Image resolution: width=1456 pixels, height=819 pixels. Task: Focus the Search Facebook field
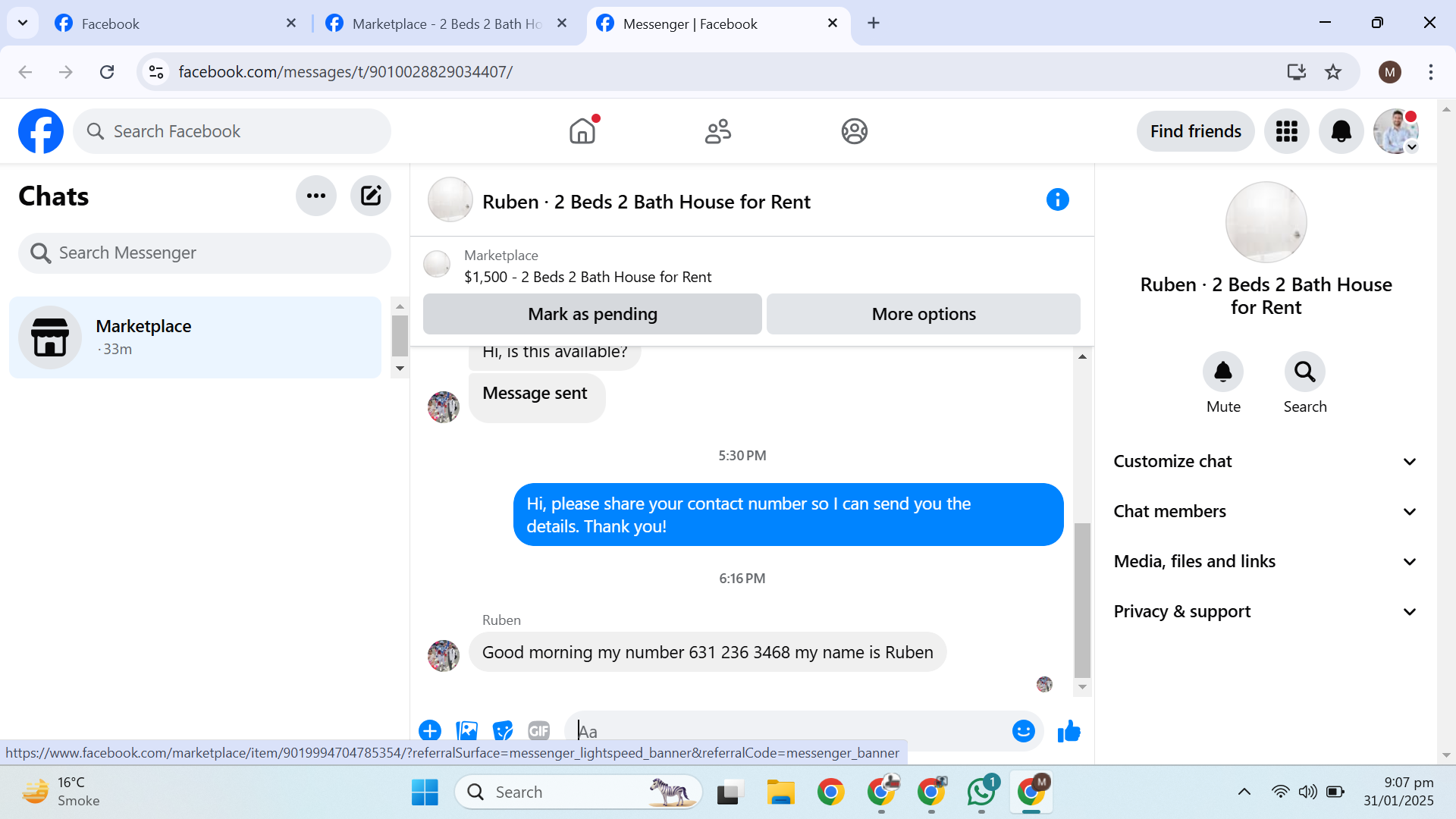(x=232, y=131)
